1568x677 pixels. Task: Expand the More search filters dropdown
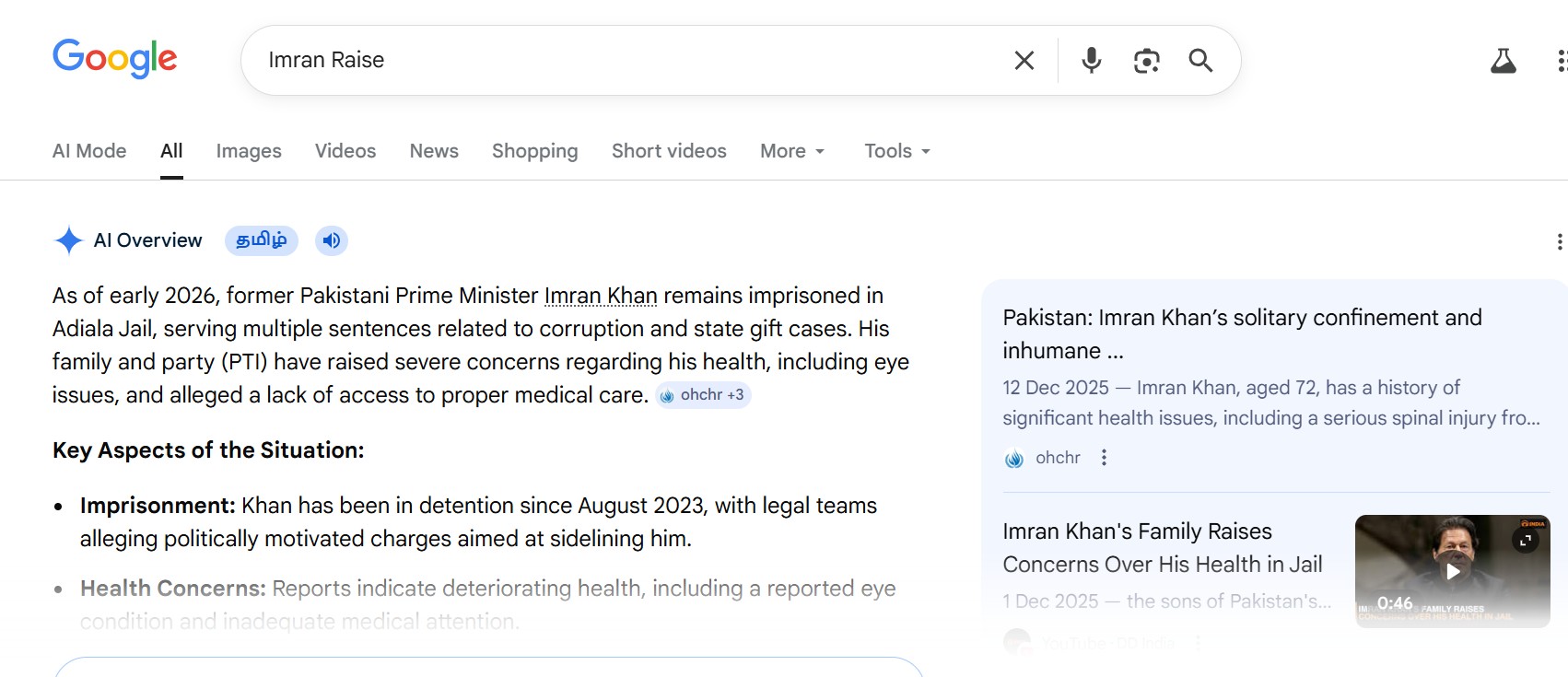(792, 151)
